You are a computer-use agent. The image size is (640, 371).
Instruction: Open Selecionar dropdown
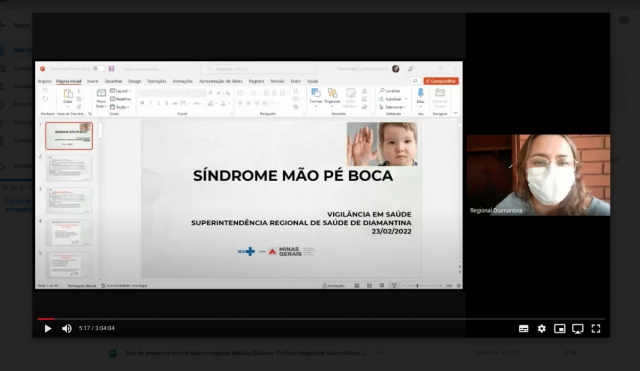click(x=392, y=107)
